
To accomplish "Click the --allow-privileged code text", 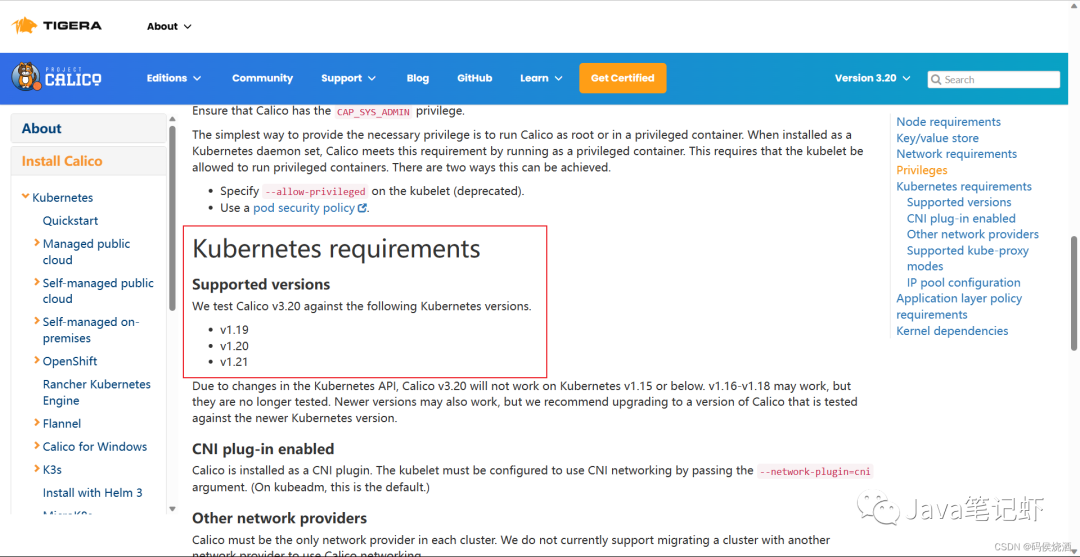I will pyautogui.click(x=315, y=191).
